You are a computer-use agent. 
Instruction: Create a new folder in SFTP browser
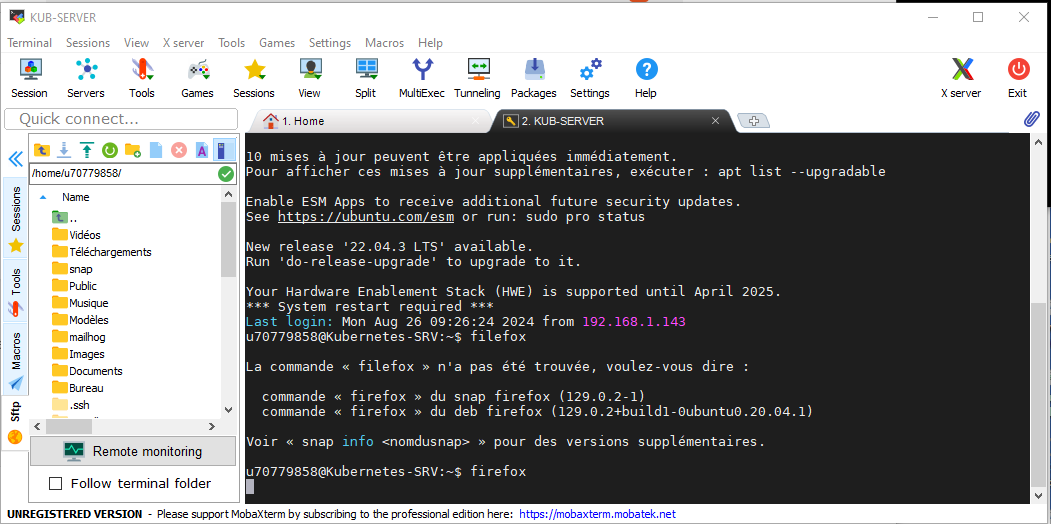pos(132,150)
